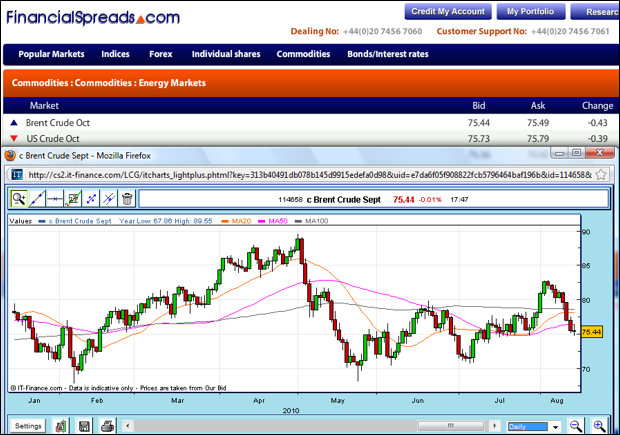
Task: Click the Firefox logo in popup title bar
Action: click(x=10, y=155)
